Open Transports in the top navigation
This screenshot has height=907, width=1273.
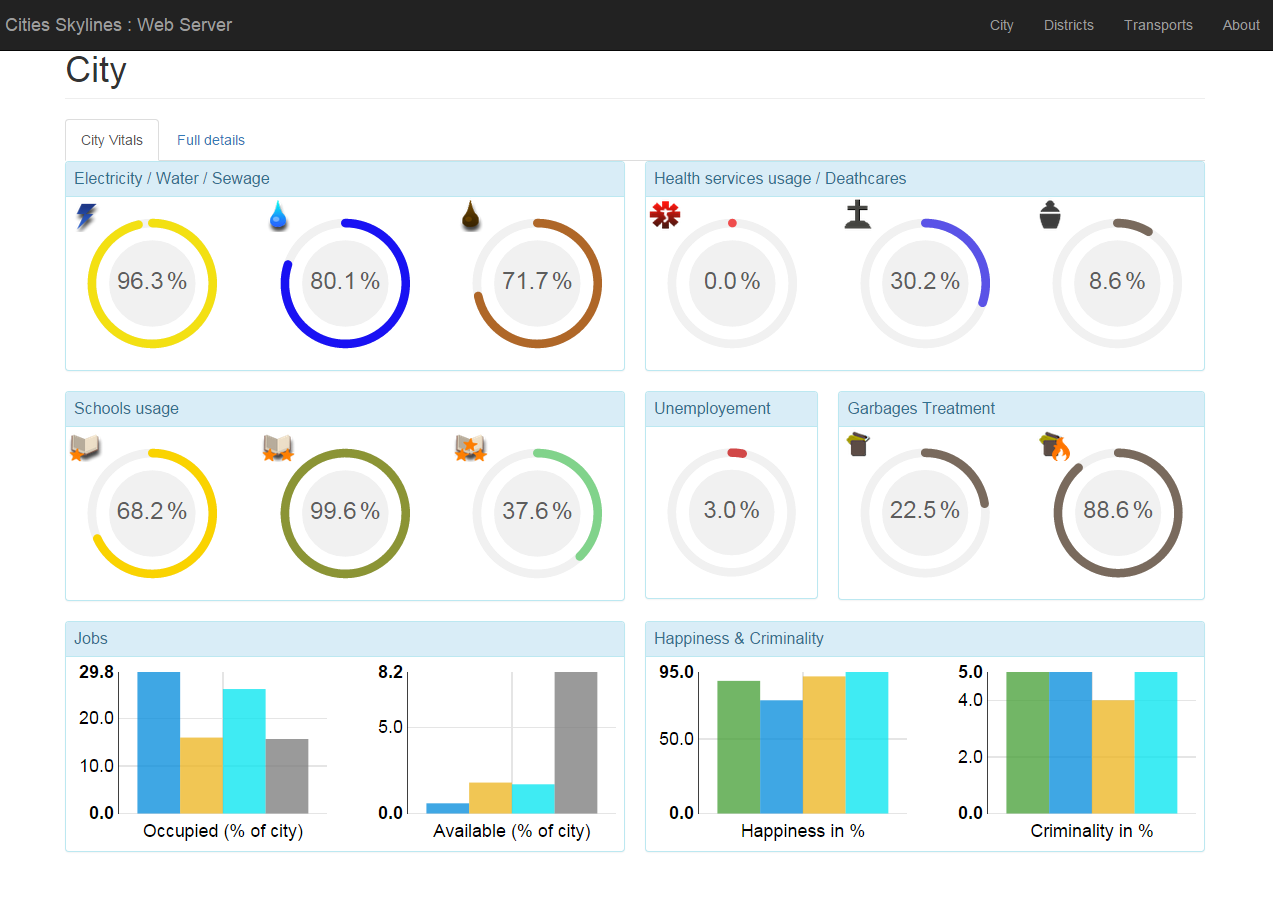(x=1158, y=25)
